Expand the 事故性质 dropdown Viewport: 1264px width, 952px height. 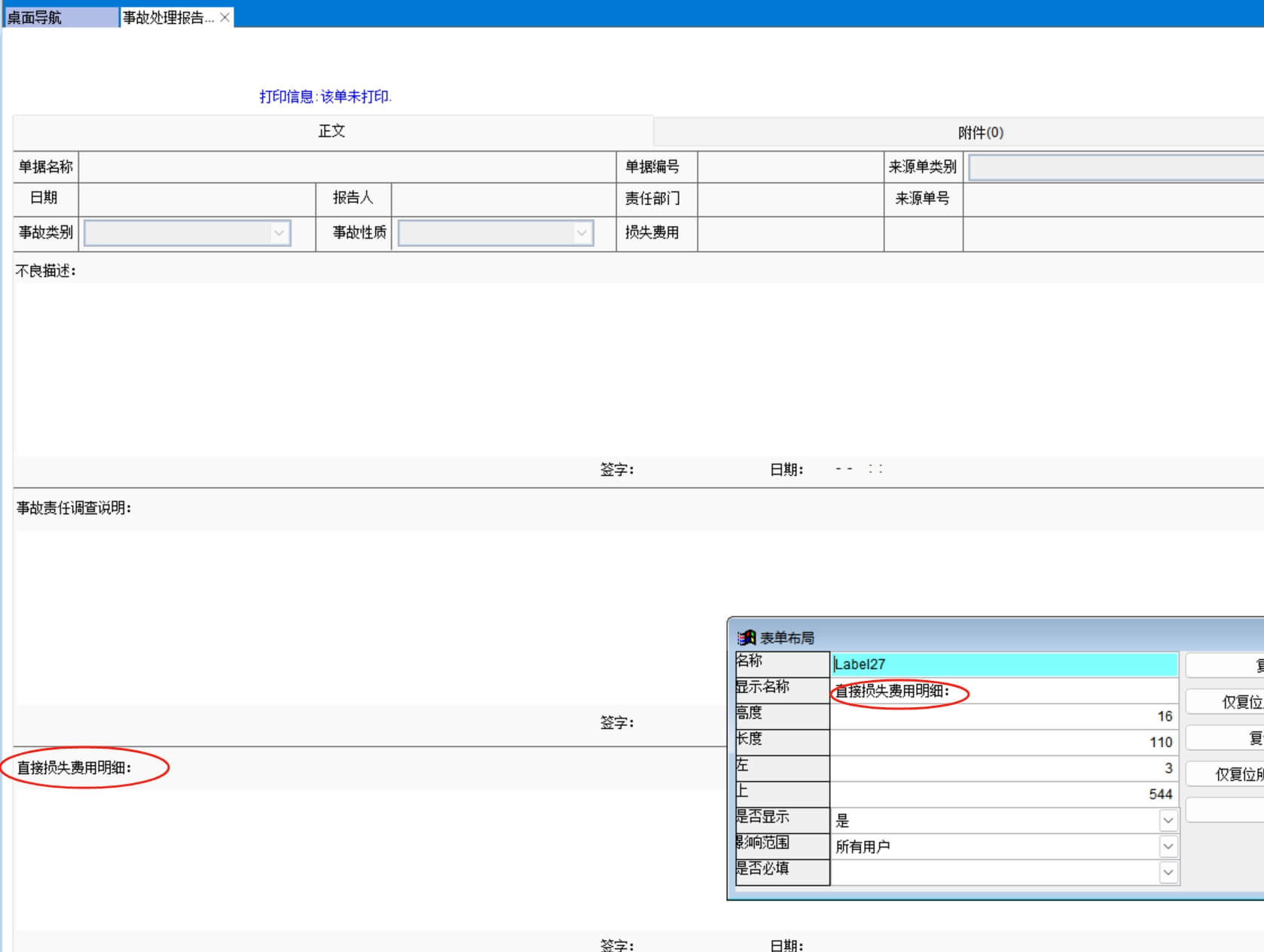coord(581,233)
